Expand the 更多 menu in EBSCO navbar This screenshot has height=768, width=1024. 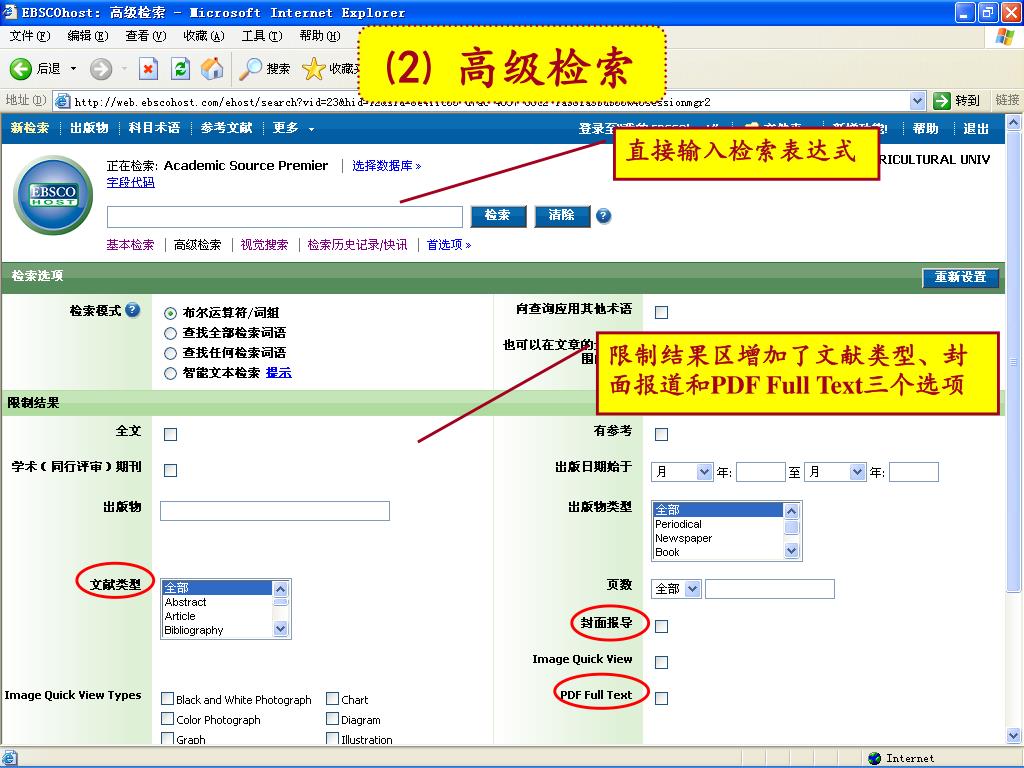pos(293,129)
